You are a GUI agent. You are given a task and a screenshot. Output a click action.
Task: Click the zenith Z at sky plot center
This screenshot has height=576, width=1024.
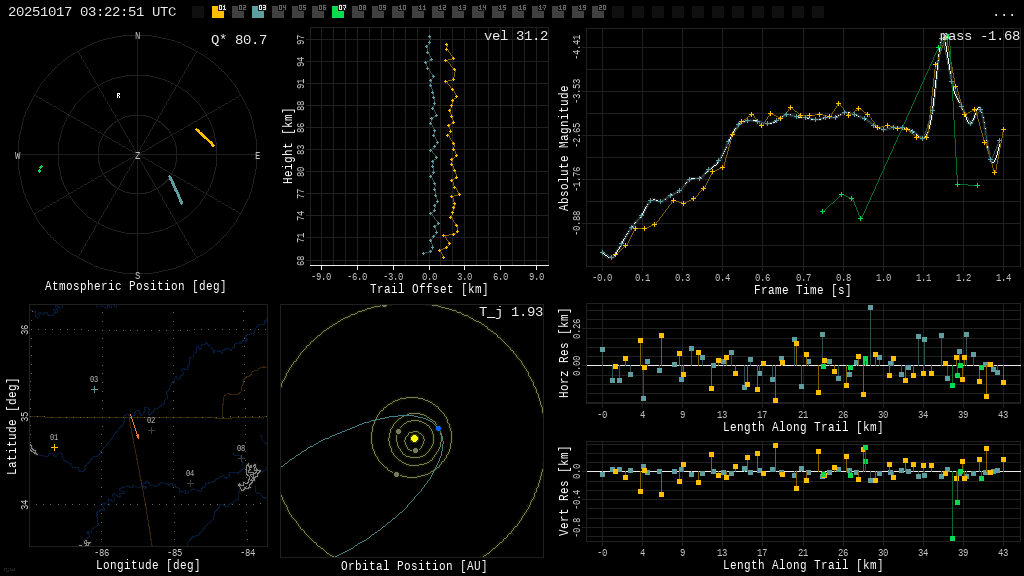tap(138, 156)
